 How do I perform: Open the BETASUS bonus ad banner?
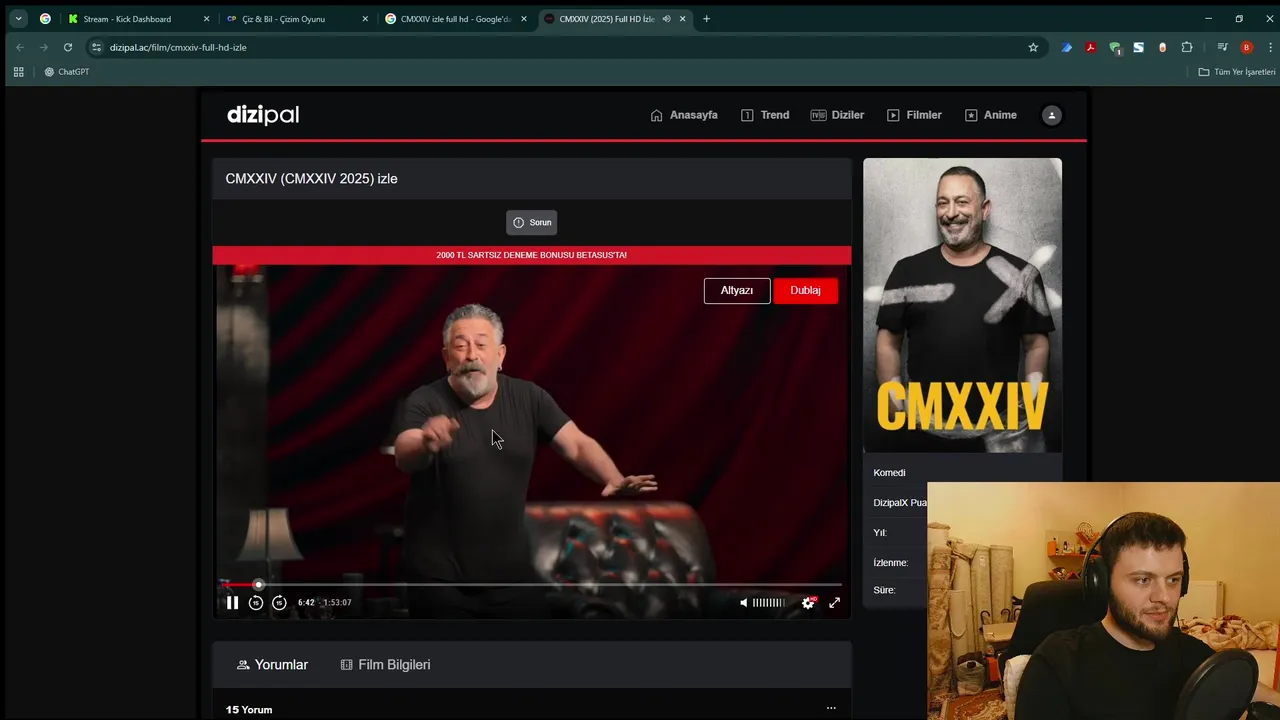(532, 255)
